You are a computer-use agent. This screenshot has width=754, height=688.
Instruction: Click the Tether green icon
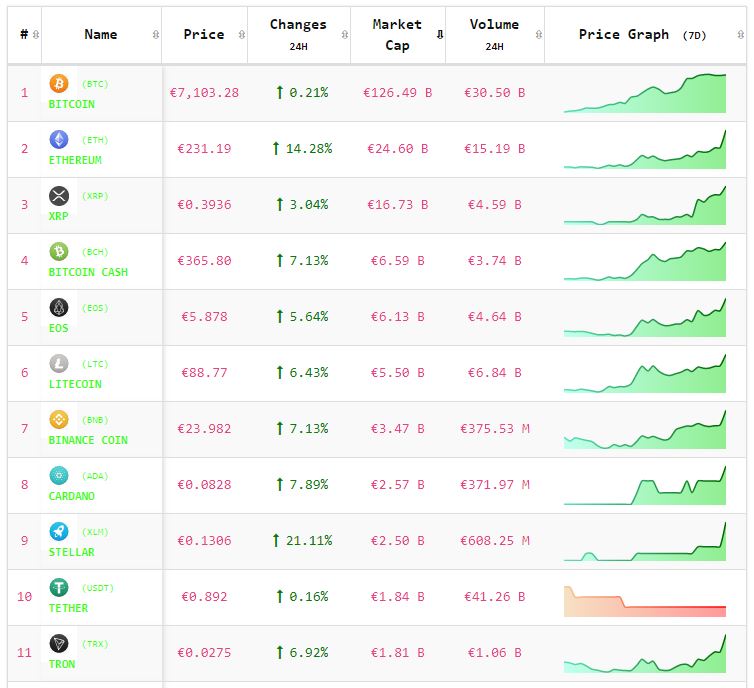click(59, 588)
